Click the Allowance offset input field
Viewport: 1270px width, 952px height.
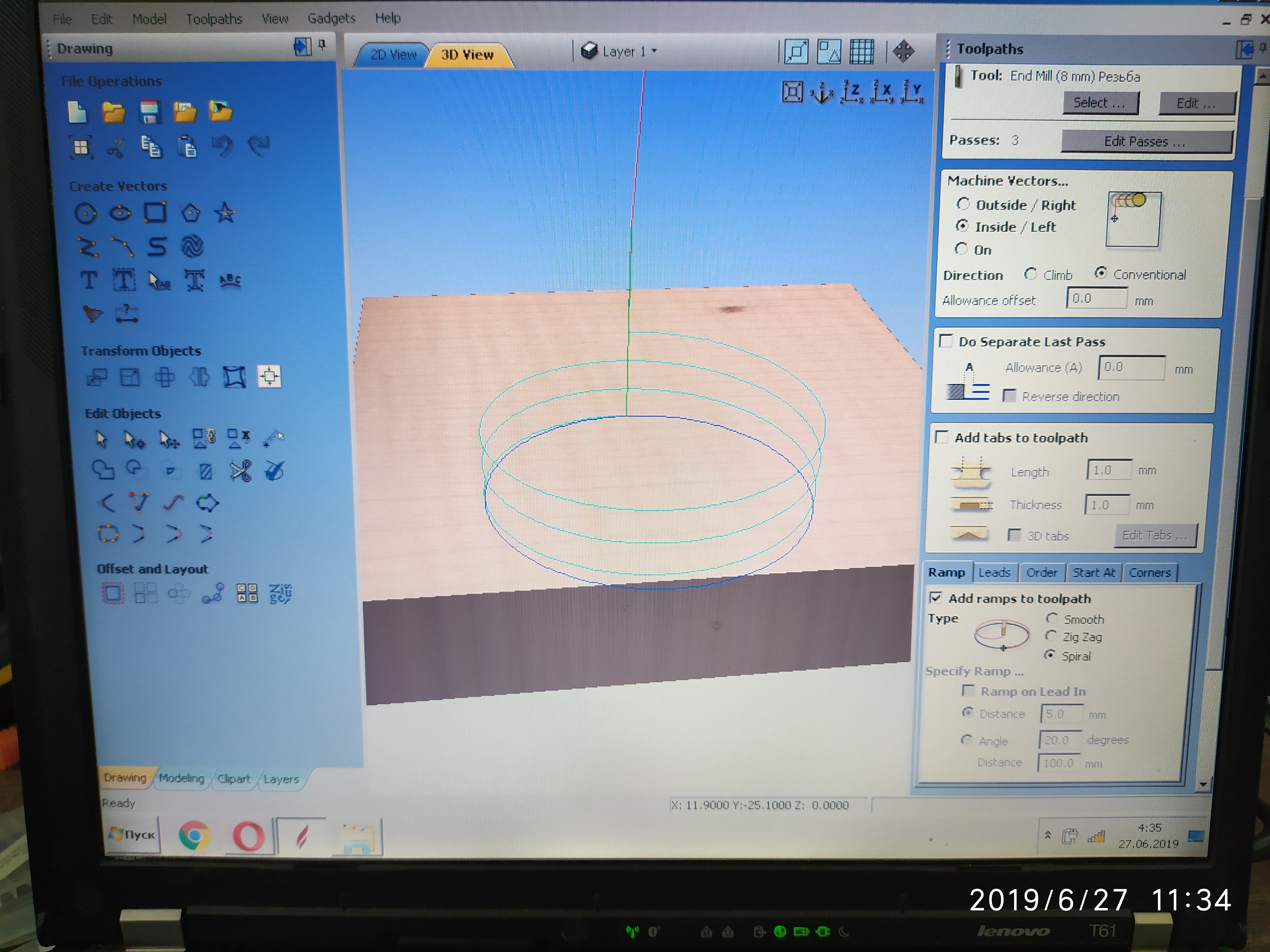click(1095, 298)
